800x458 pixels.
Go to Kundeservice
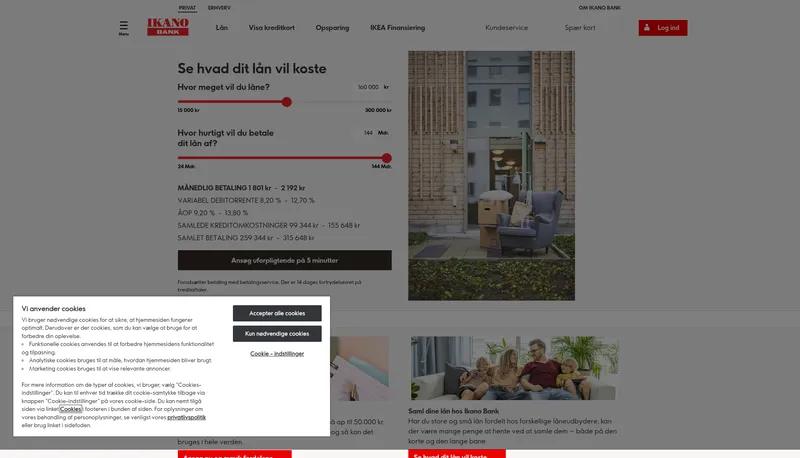(507, 28)
